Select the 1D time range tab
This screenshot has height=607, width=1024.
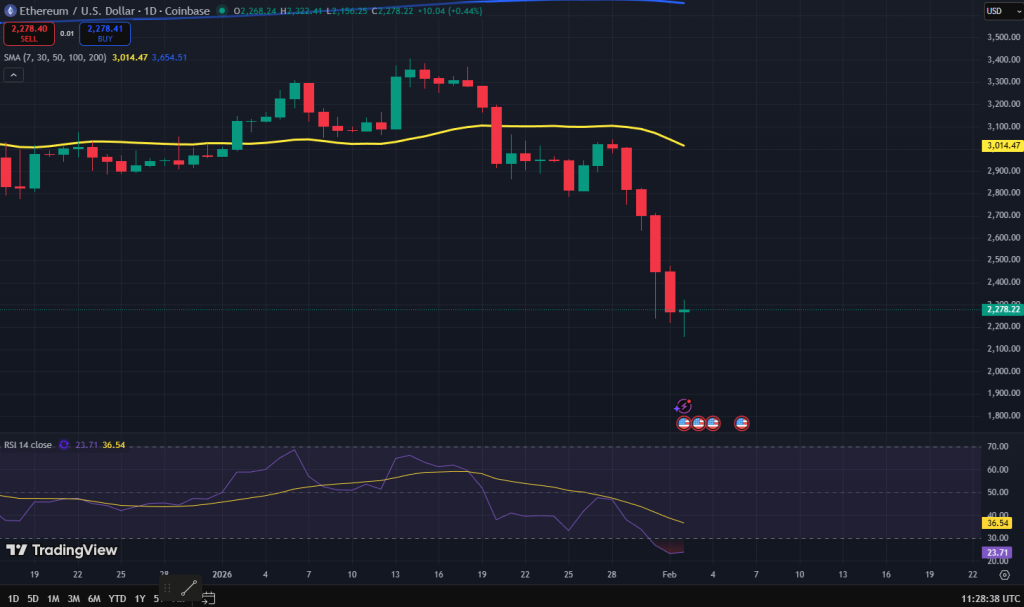[x=13, y=599]
